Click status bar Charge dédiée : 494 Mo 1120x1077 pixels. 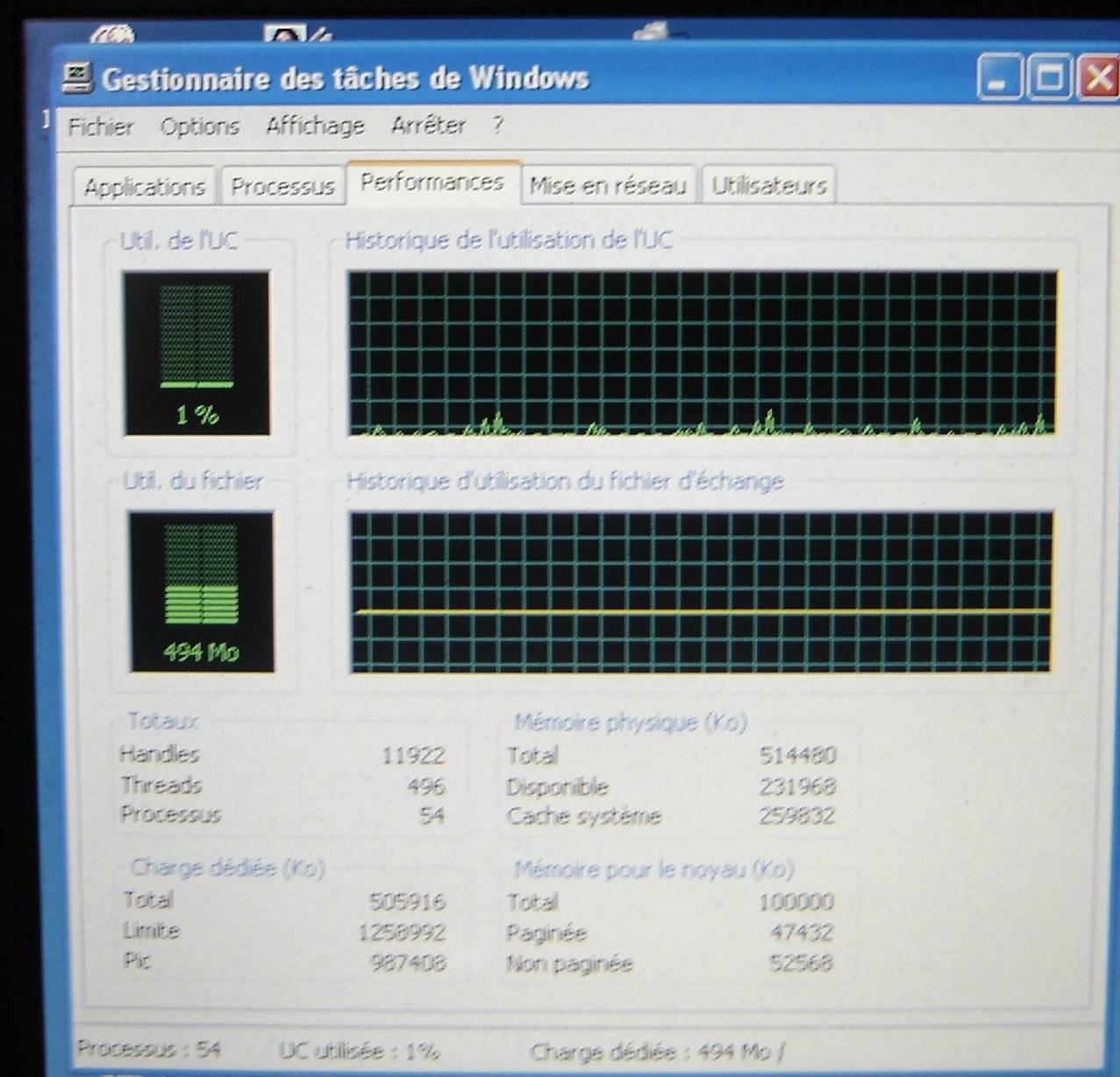(651, 1051)
